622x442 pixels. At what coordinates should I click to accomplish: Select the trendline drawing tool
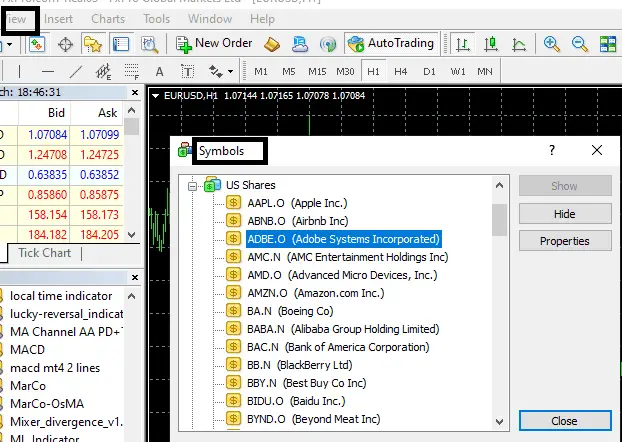pyautogui.click(x=75, y=72)
